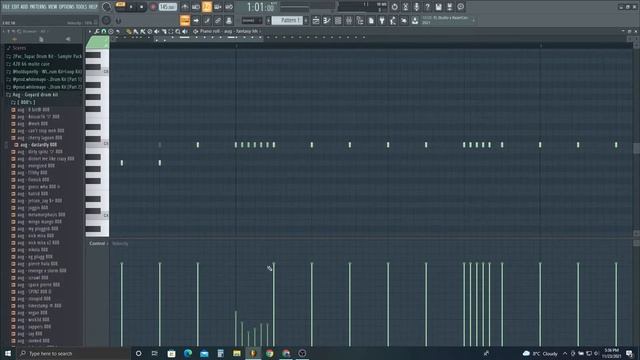Toggle the auto-scroll arrow button
This screenshot has width=640, height=360.
click(x=196, y=20)
